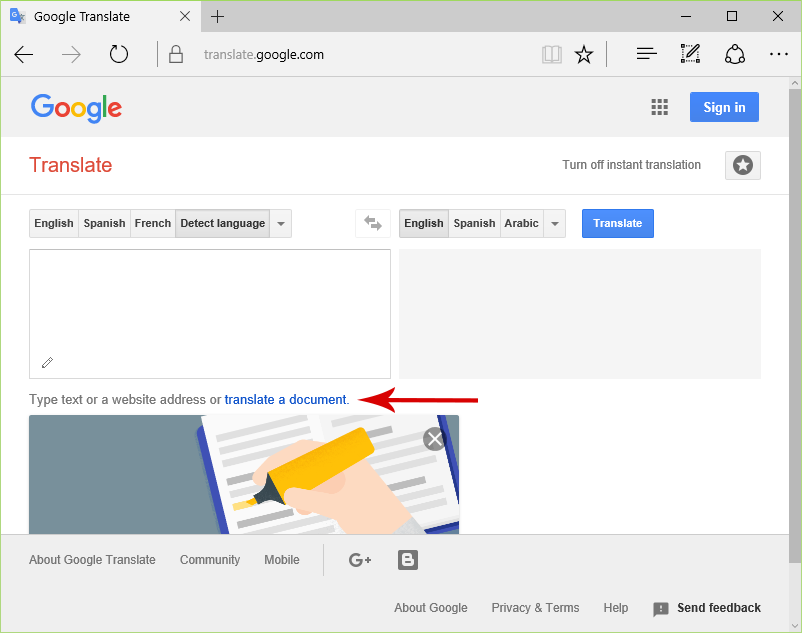Switch to Detect language
The width and height of the screenshot is (802, 633).
pos(222,223)
